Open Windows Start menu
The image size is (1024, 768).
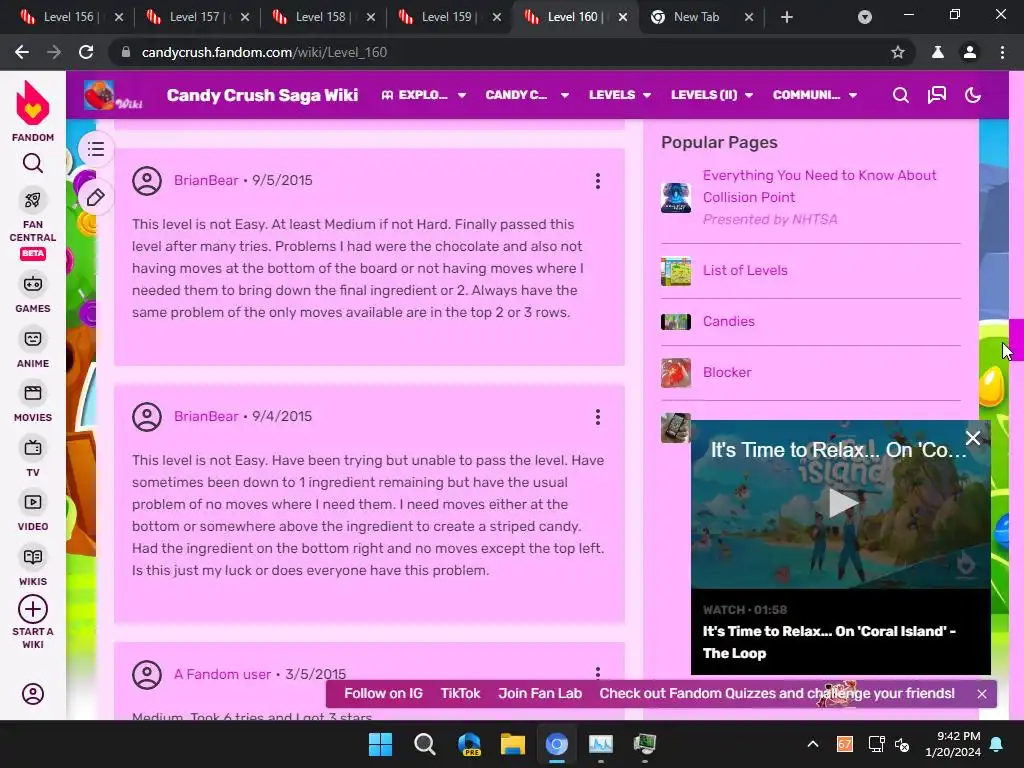click(x=380, y=744)
